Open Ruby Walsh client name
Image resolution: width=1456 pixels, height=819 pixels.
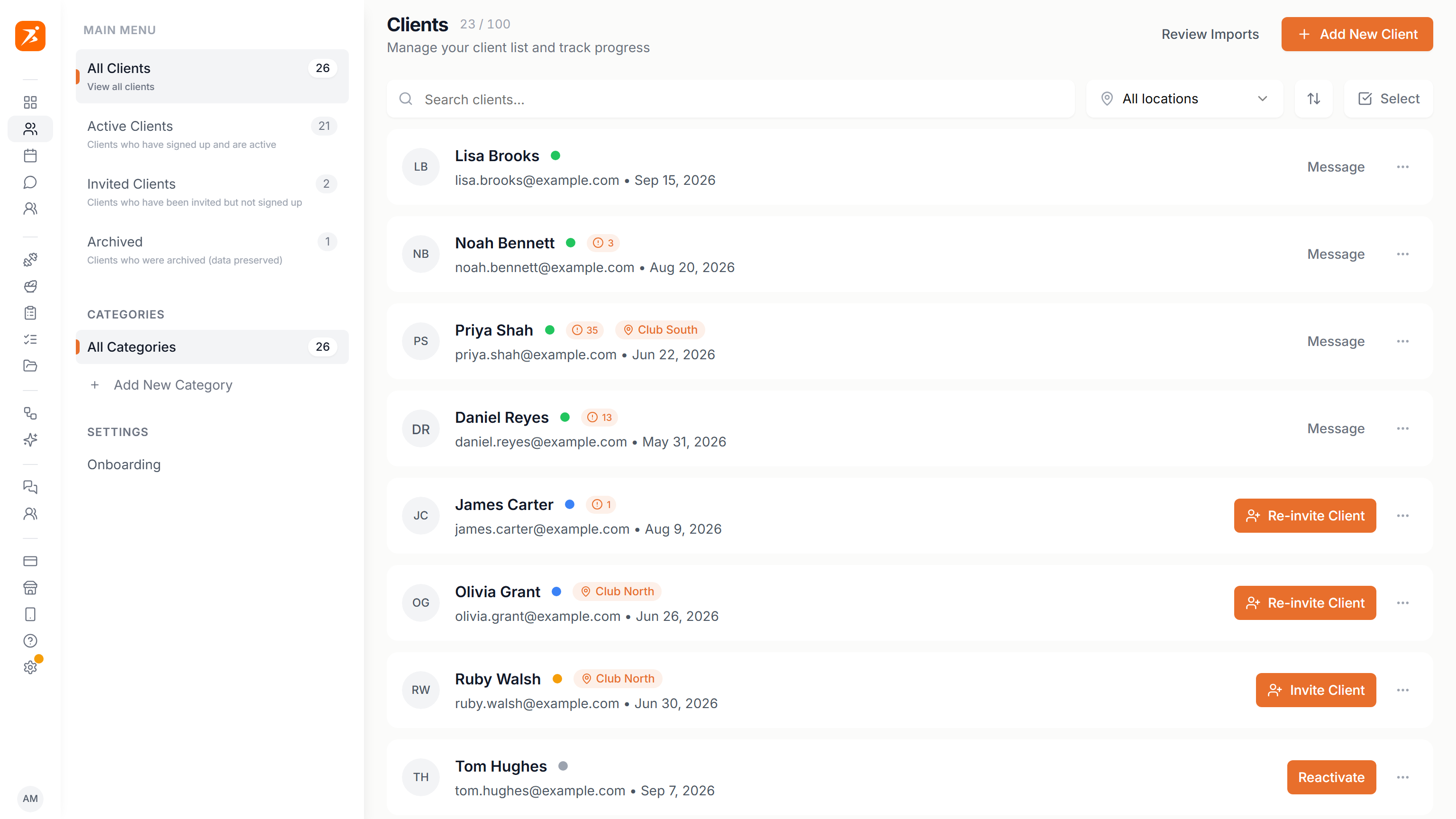497,679
